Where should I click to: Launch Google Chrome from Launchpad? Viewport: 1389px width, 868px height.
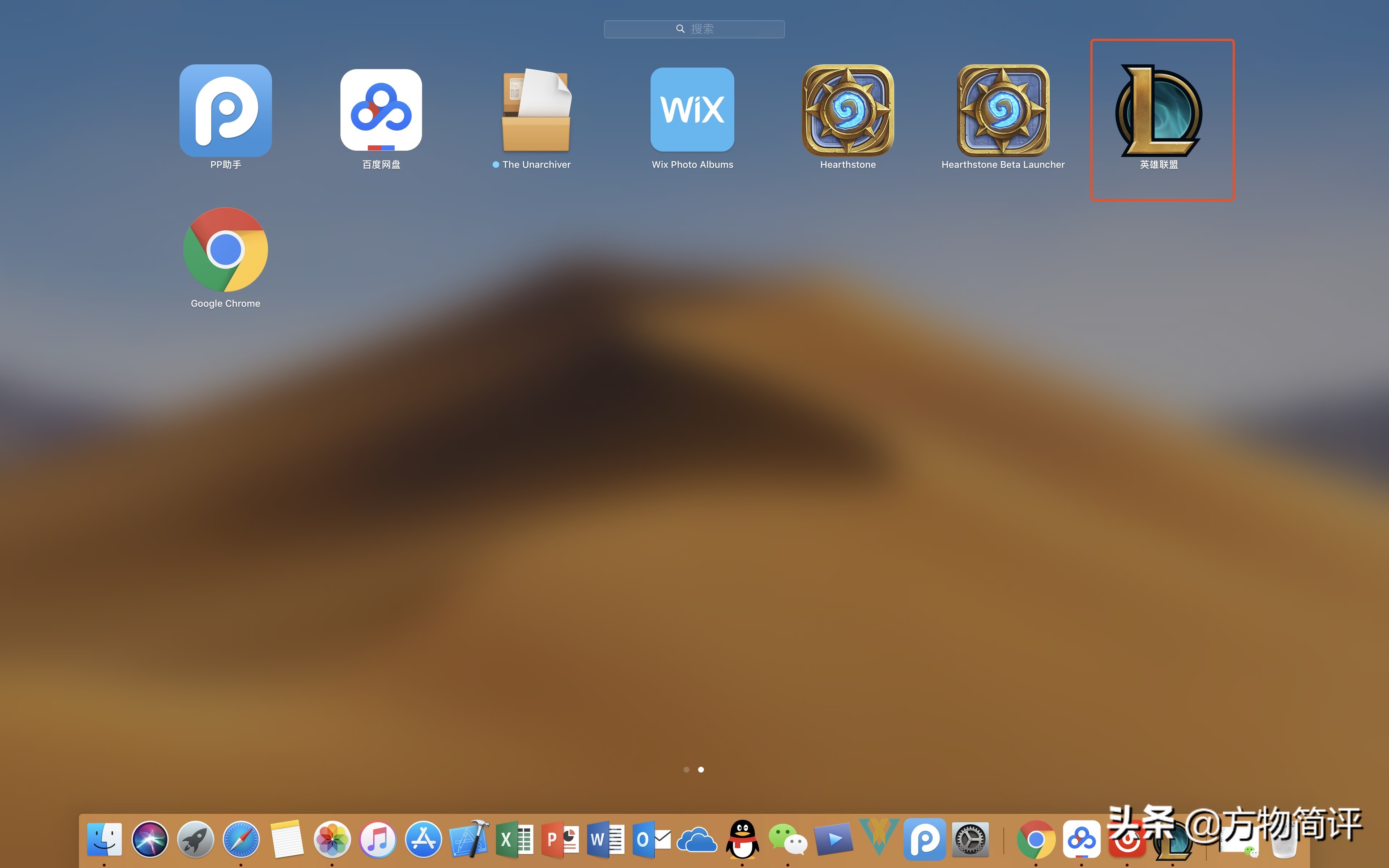coord(225,250)
